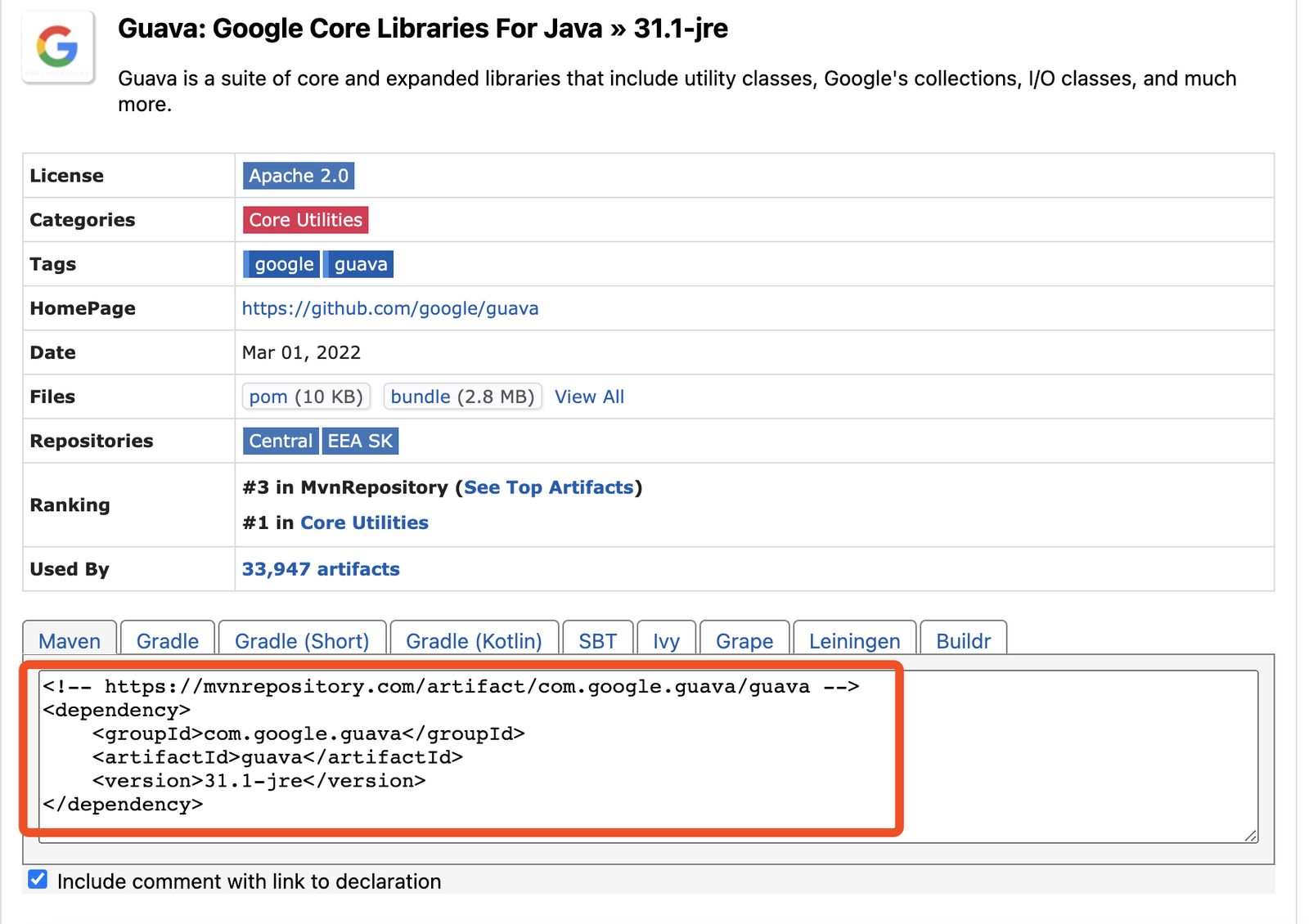Click inside the Maven dependency snippet textarea
The image size is (1309, 924).
coord(648,756)
